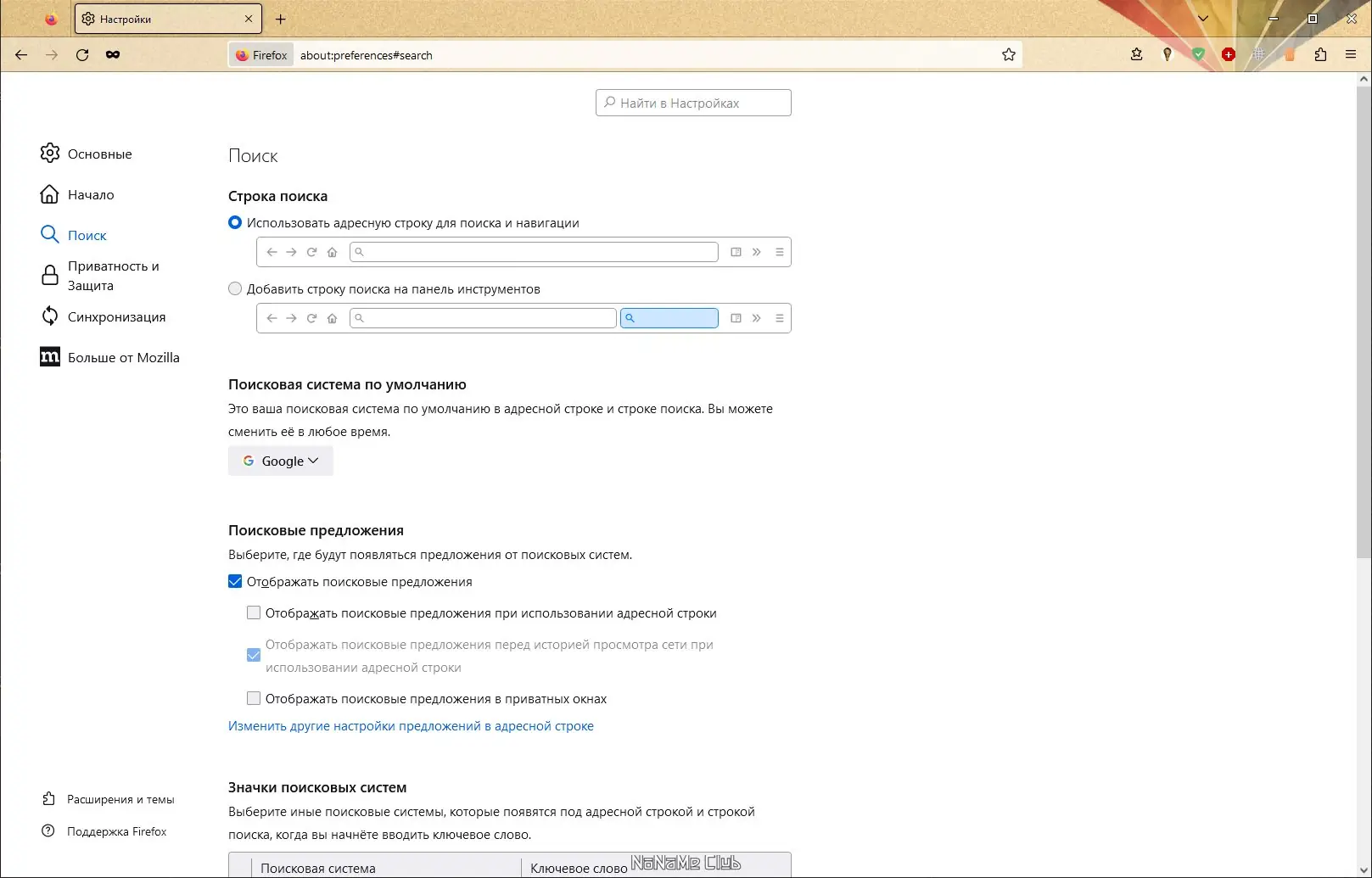The image size is (1372, 878).
Task: Open the Основные settings category
Action: 100,154
